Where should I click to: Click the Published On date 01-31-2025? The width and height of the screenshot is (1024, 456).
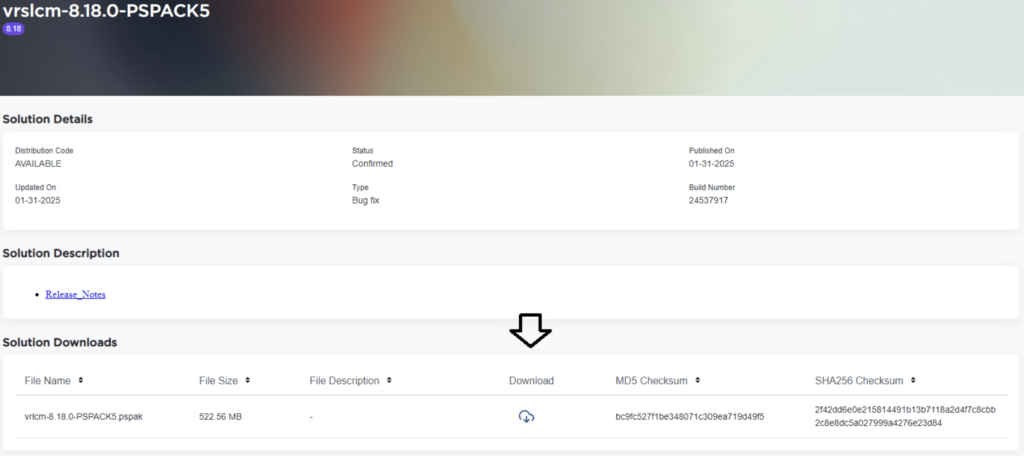coord(711,163)
